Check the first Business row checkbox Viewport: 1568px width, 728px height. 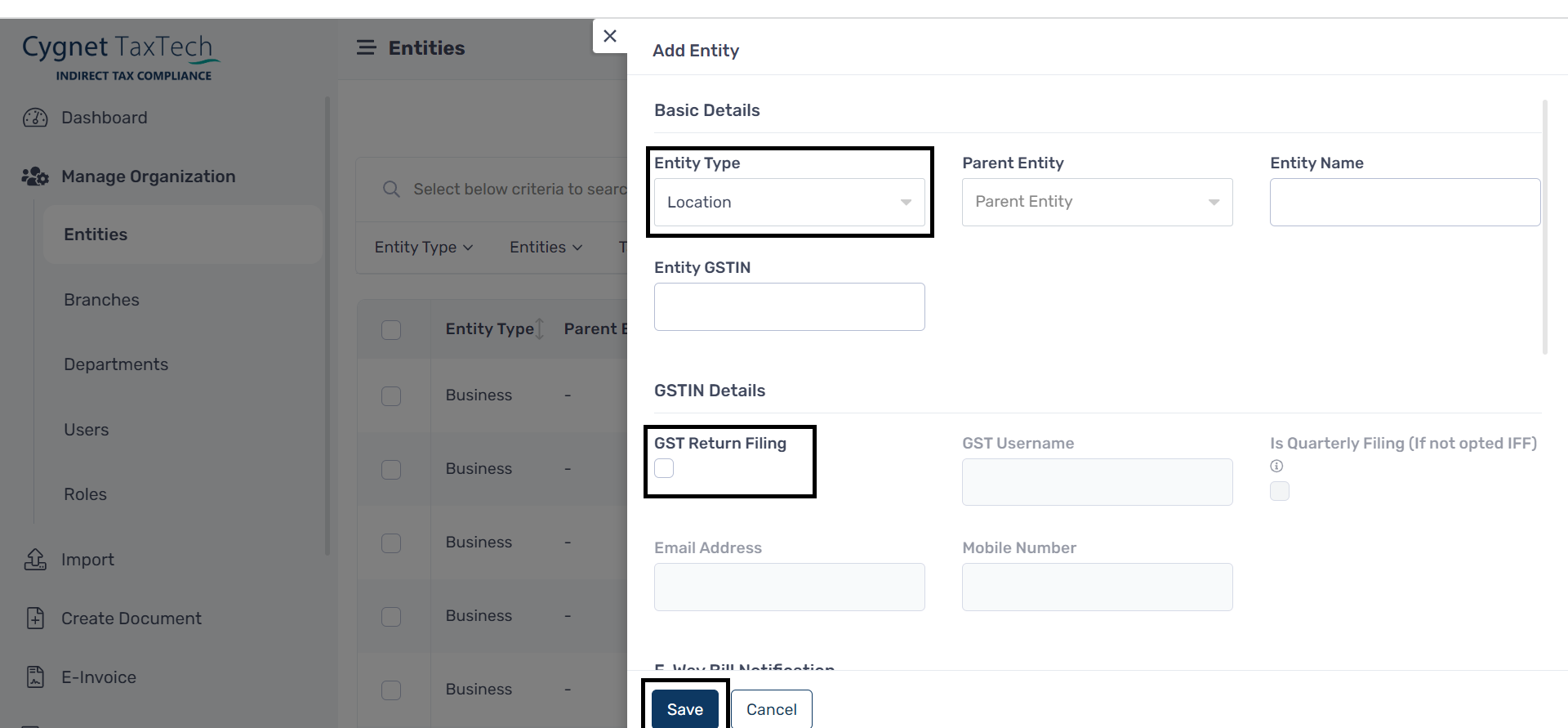coord(391,395)
